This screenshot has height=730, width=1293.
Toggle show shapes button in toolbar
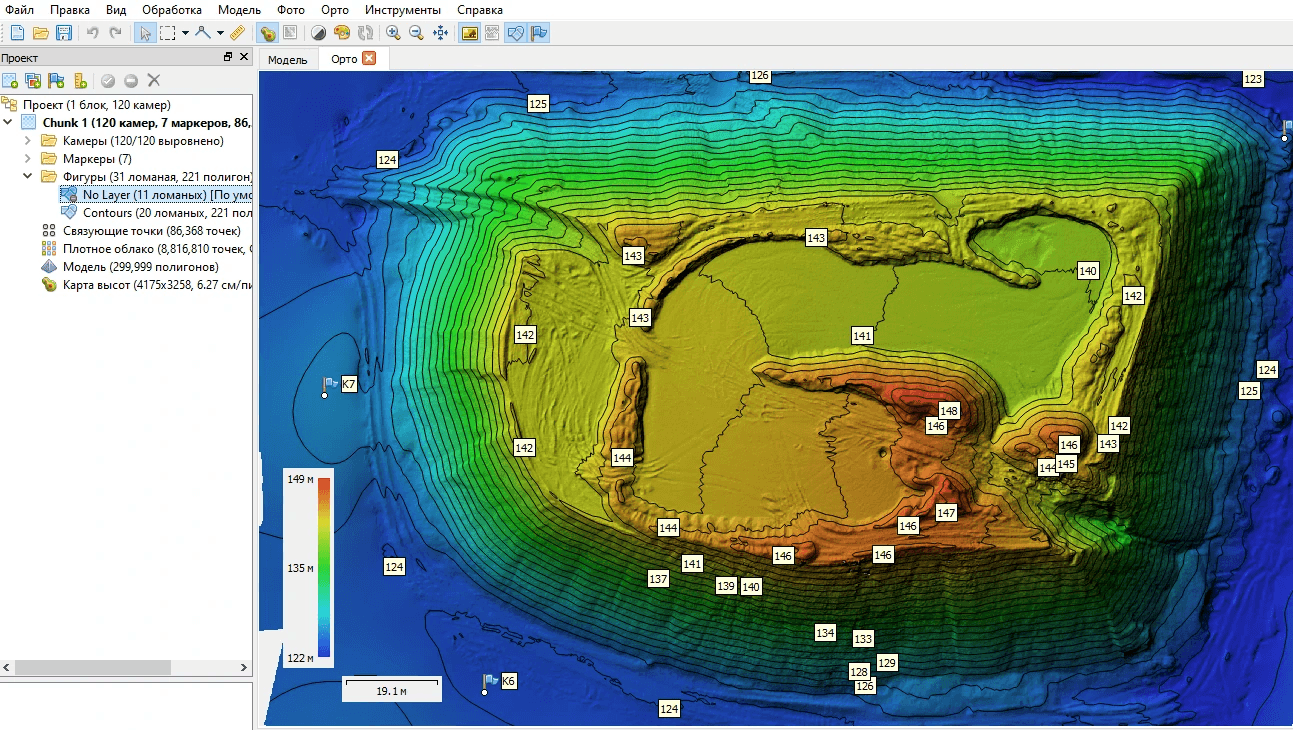point(515,33)
